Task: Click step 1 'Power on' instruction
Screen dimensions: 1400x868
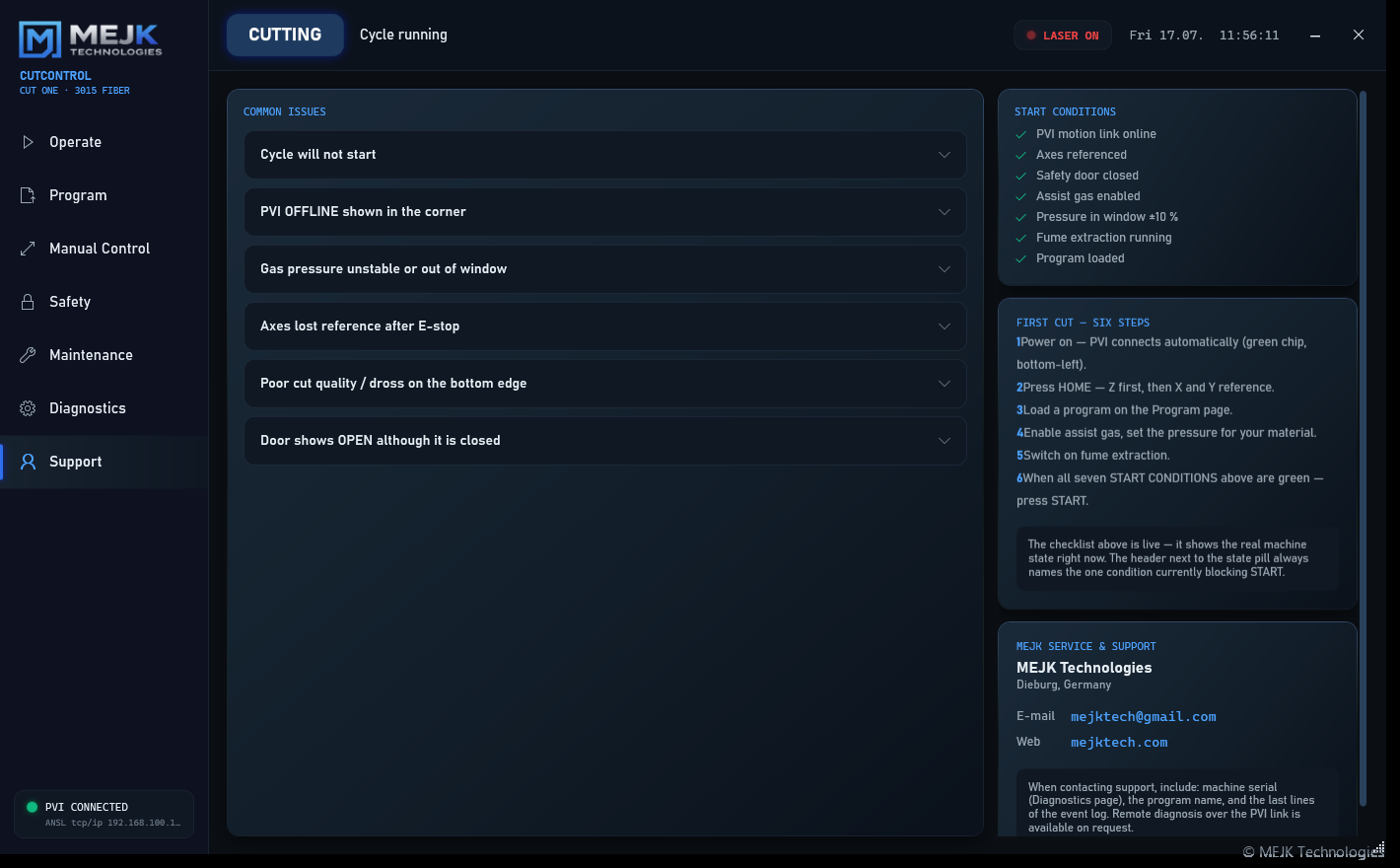Action: [1161, 353]
